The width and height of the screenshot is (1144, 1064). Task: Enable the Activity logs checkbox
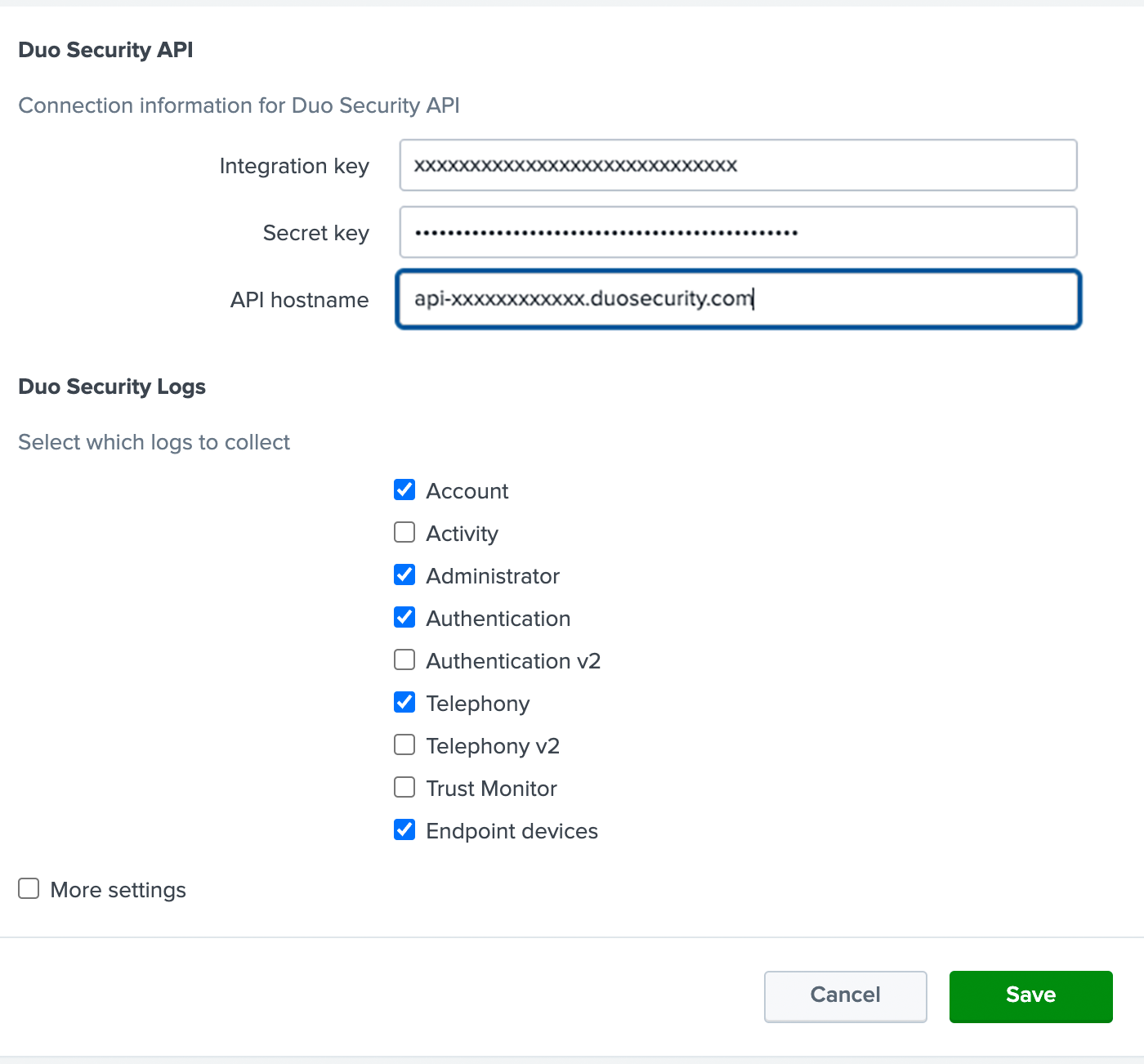(x=404, y=532)
